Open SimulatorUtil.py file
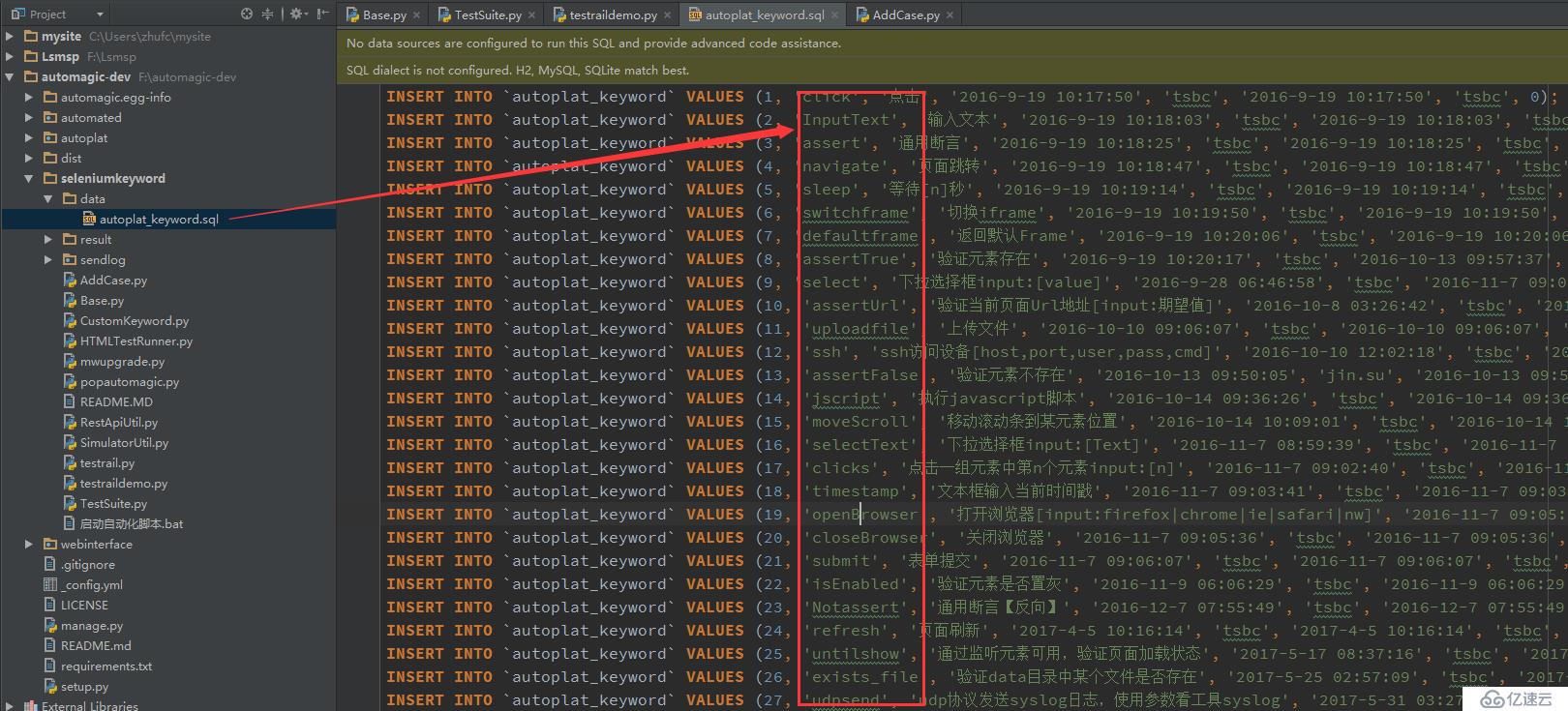The height and width of the screenshot is (711, 1568). coord(124,442)
